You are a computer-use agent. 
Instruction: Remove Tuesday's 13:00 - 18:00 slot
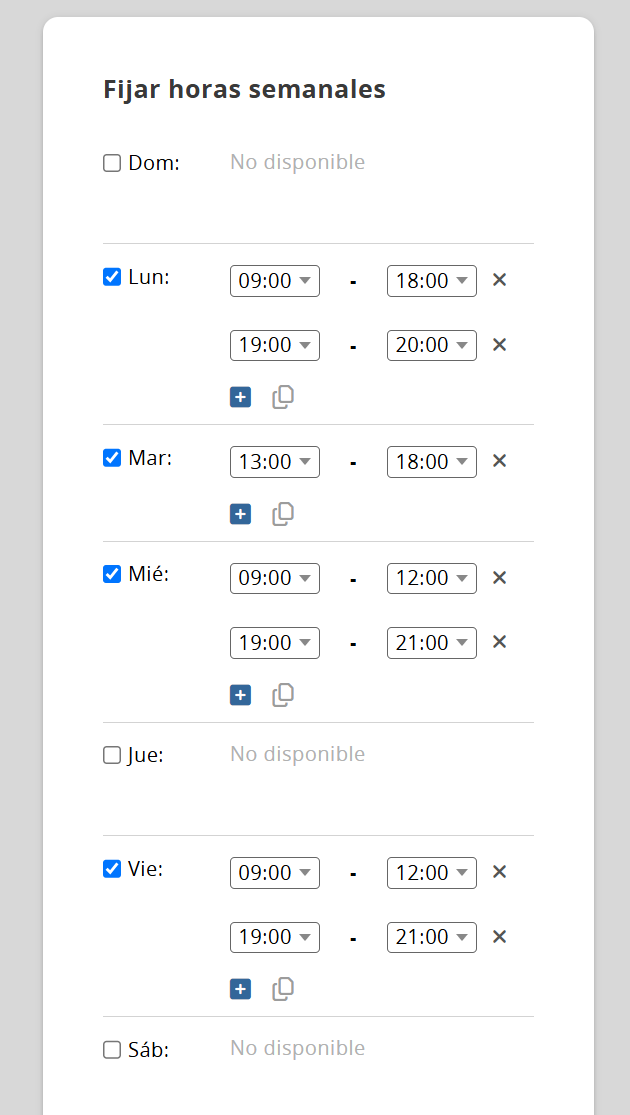tap(500, 461)
